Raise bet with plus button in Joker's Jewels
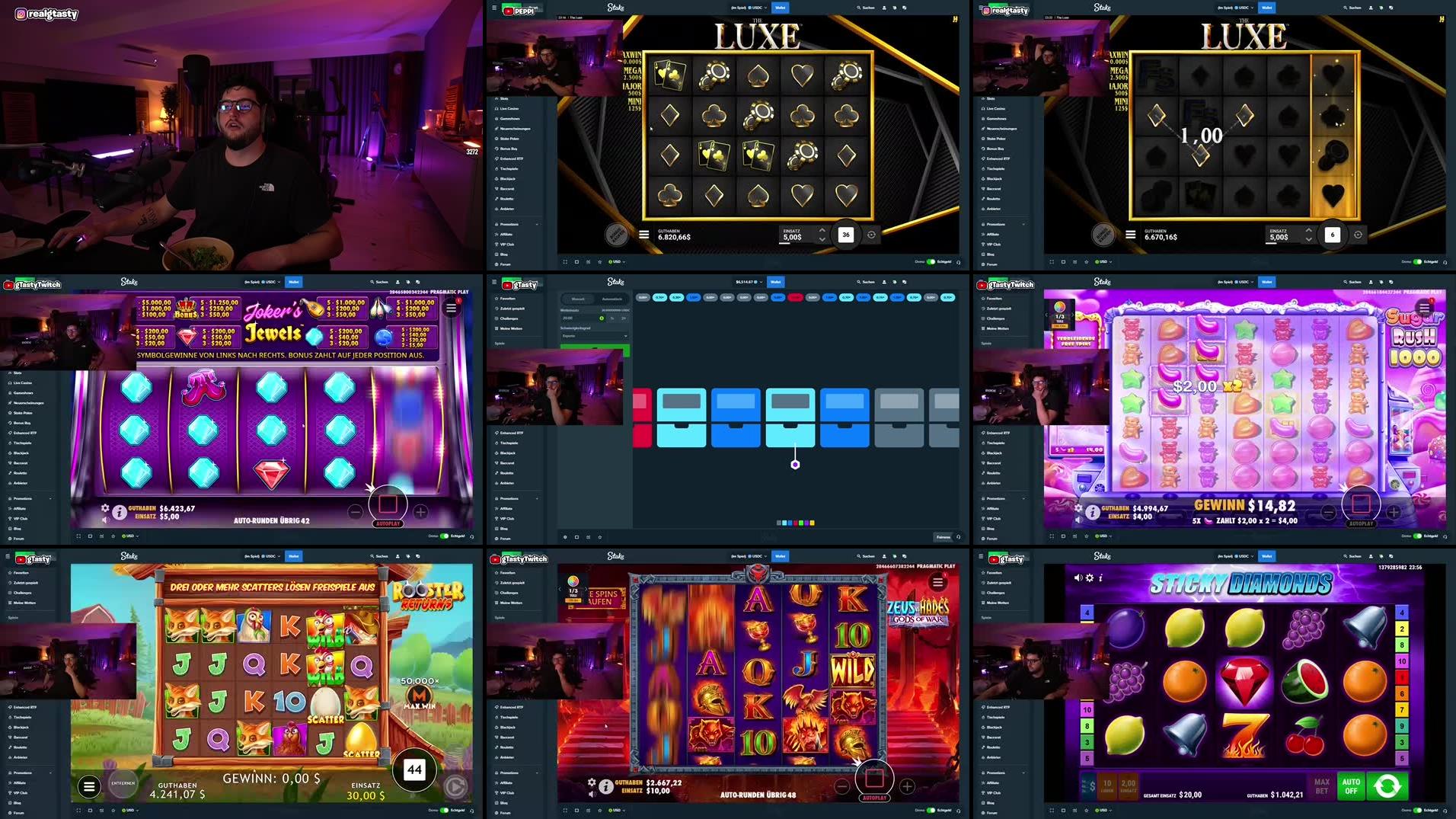The width and height of the screenshot is (1456, 819). [420, 512]
